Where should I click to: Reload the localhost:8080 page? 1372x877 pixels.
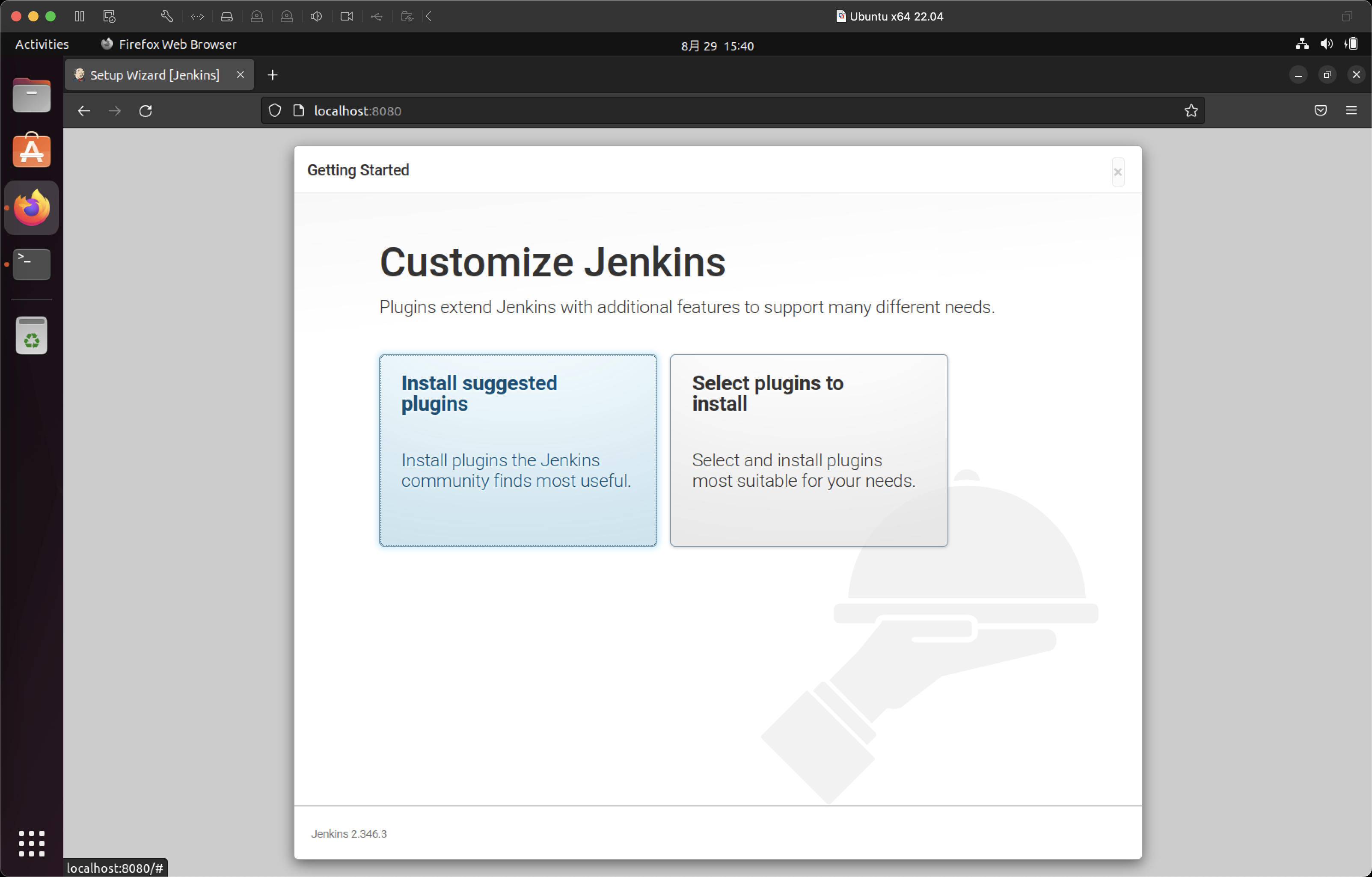146,111
